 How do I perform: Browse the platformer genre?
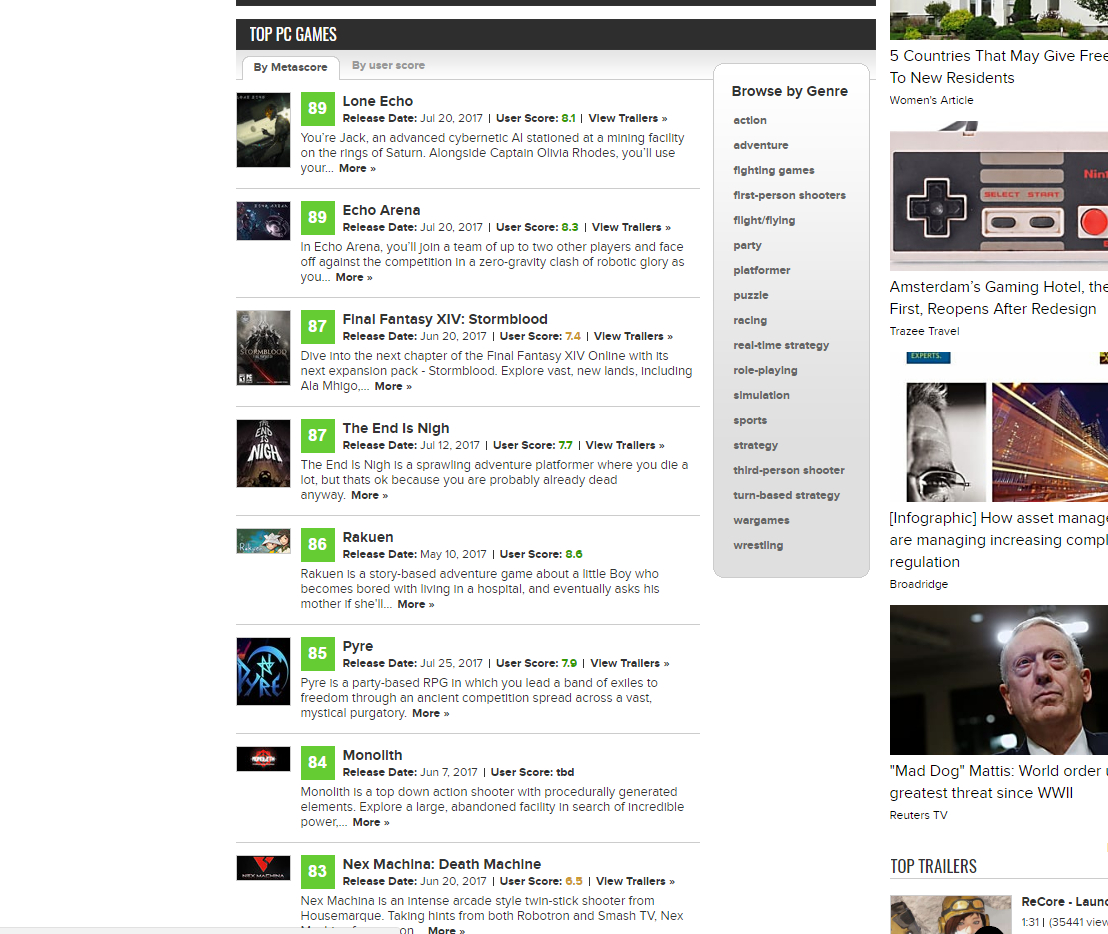click(x=762, y=270)
